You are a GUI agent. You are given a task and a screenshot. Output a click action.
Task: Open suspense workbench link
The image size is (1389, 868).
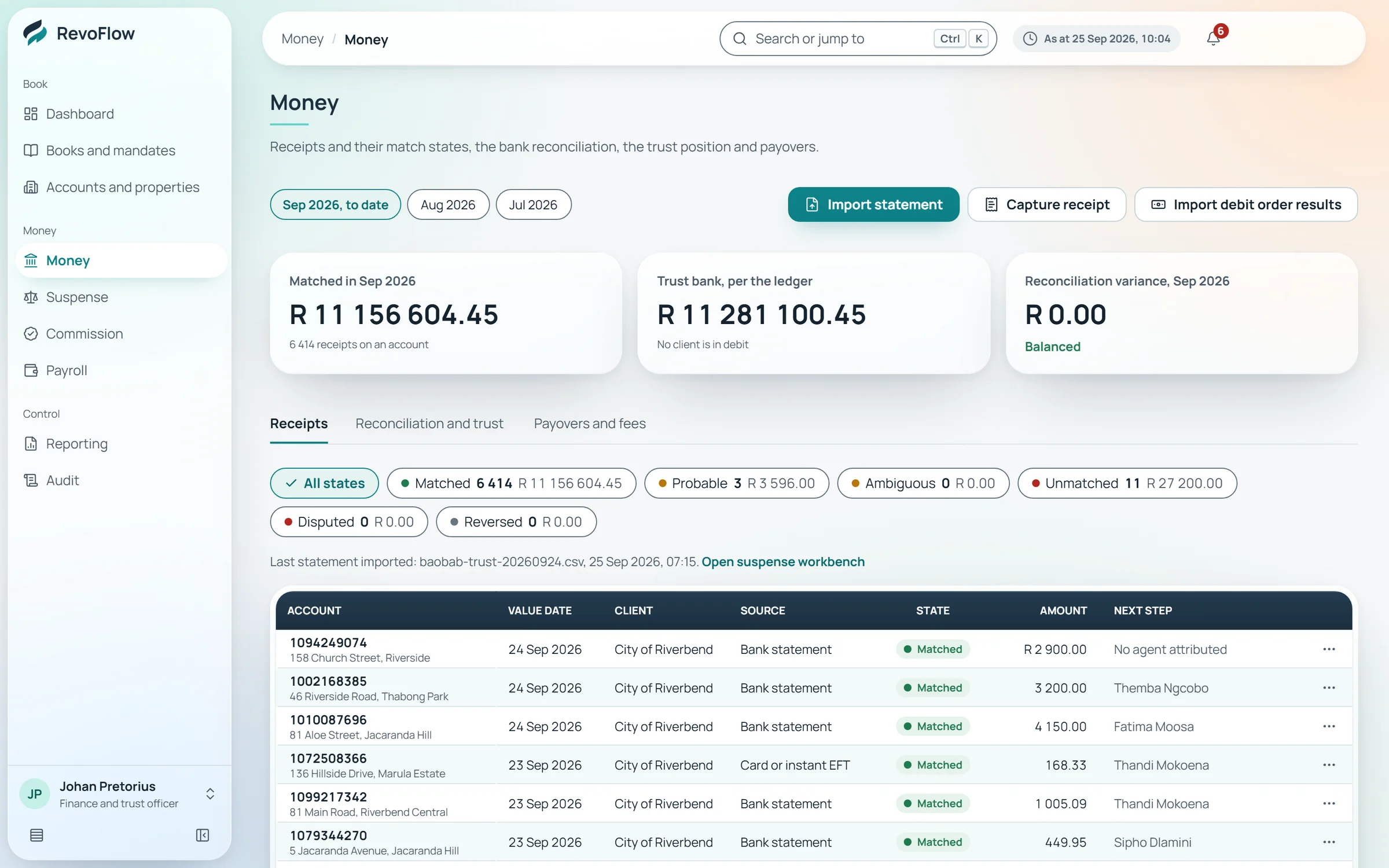pyautogui.click(x=783, y=562)
